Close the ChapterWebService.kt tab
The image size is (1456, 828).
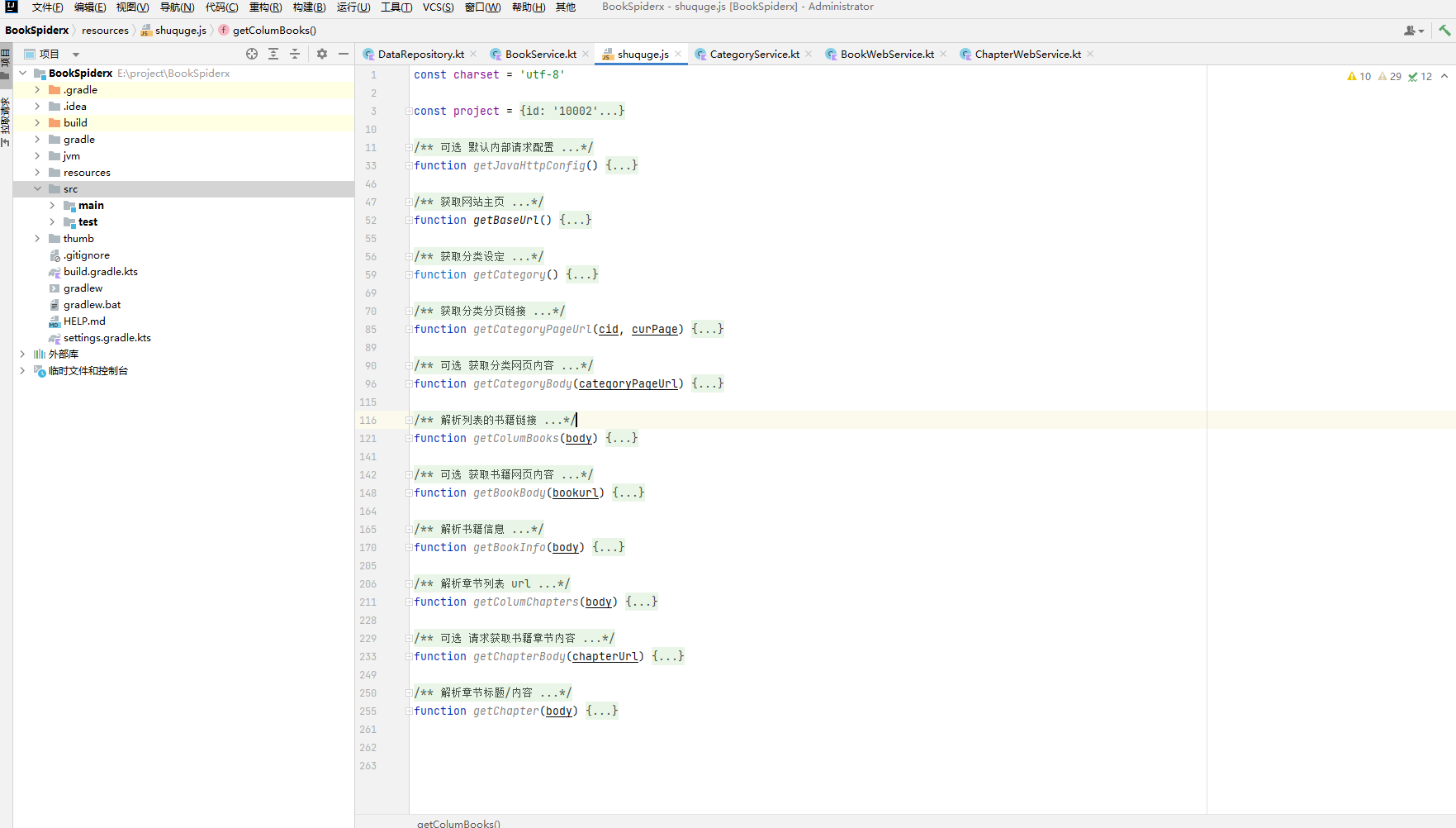pos(1090,54)
